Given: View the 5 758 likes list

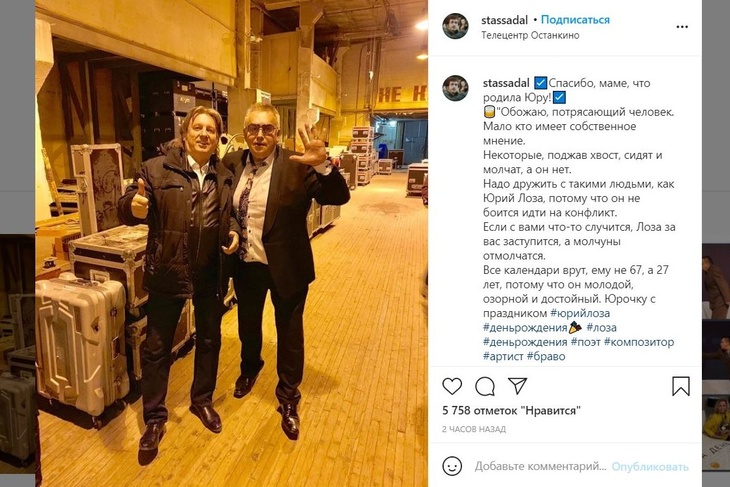Looking at the screenshot, I should click(511, 411).
